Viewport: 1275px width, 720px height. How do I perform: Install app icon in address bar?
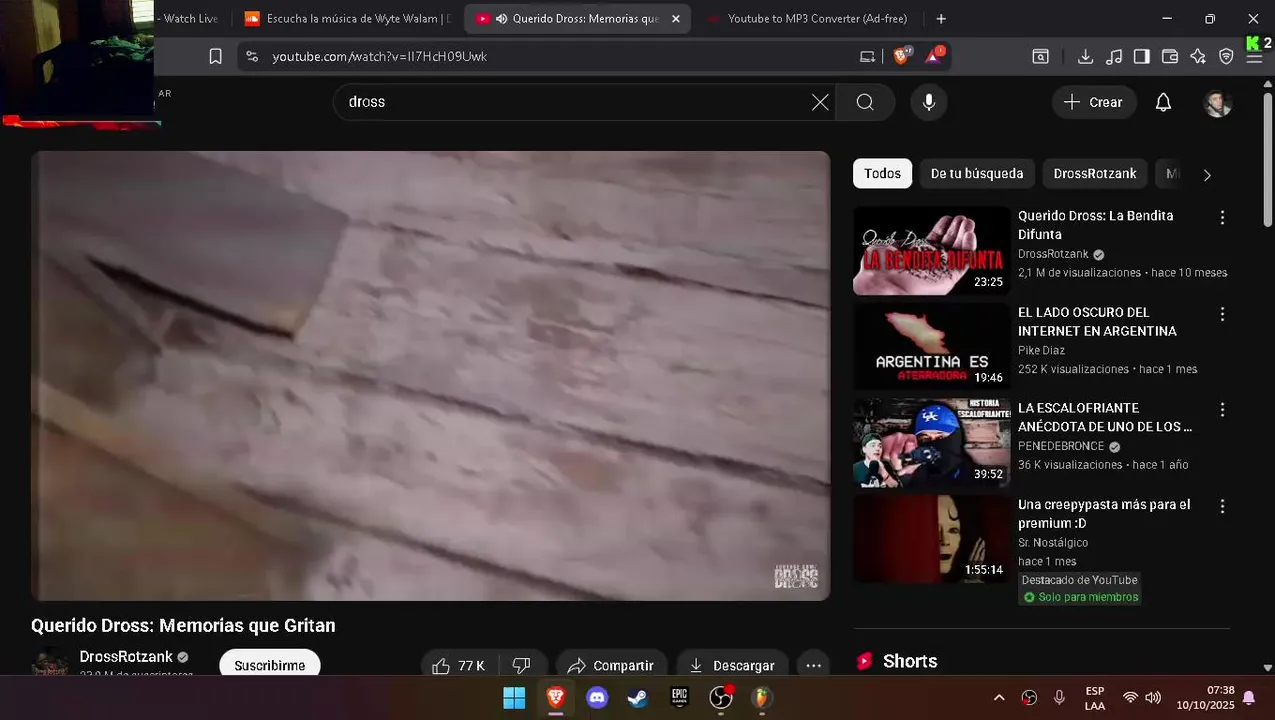[x=867, y=57]
